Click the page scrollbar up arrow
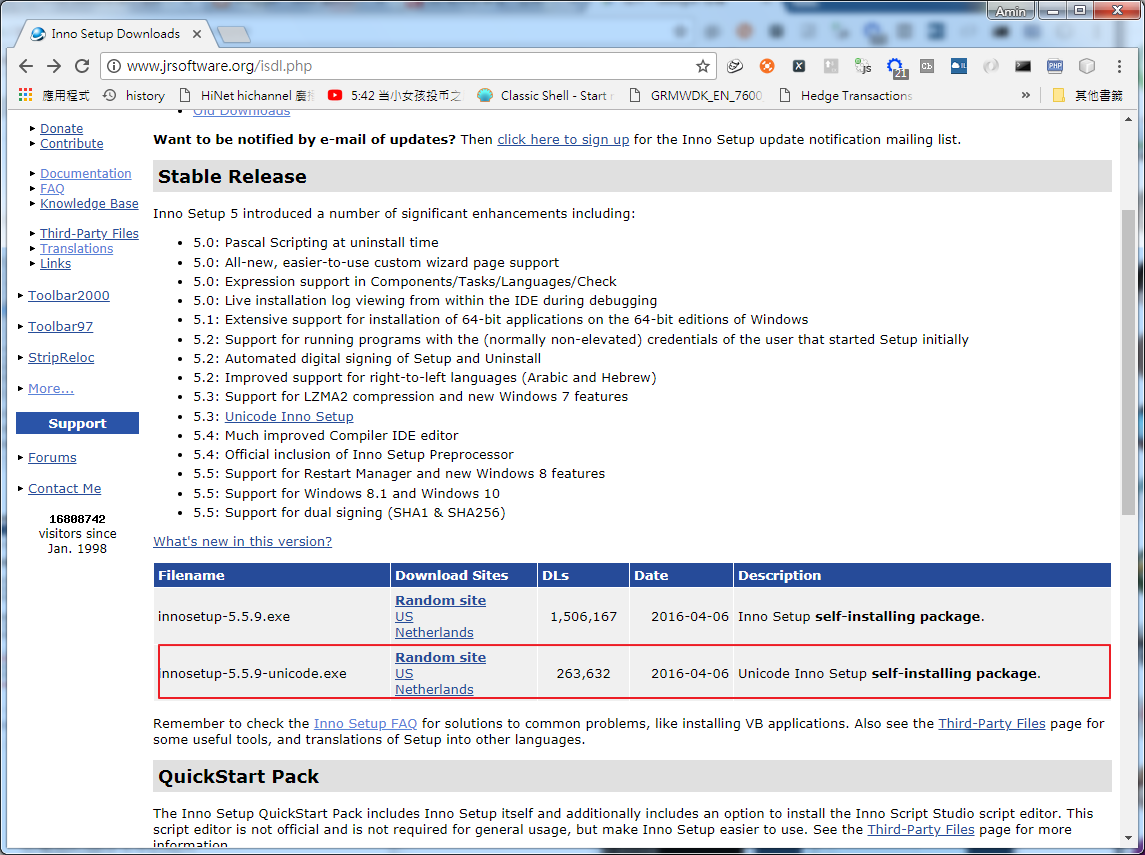The height and width of the screenshot is (855, 1145). pyautogui.click(x=1129, y=119)
